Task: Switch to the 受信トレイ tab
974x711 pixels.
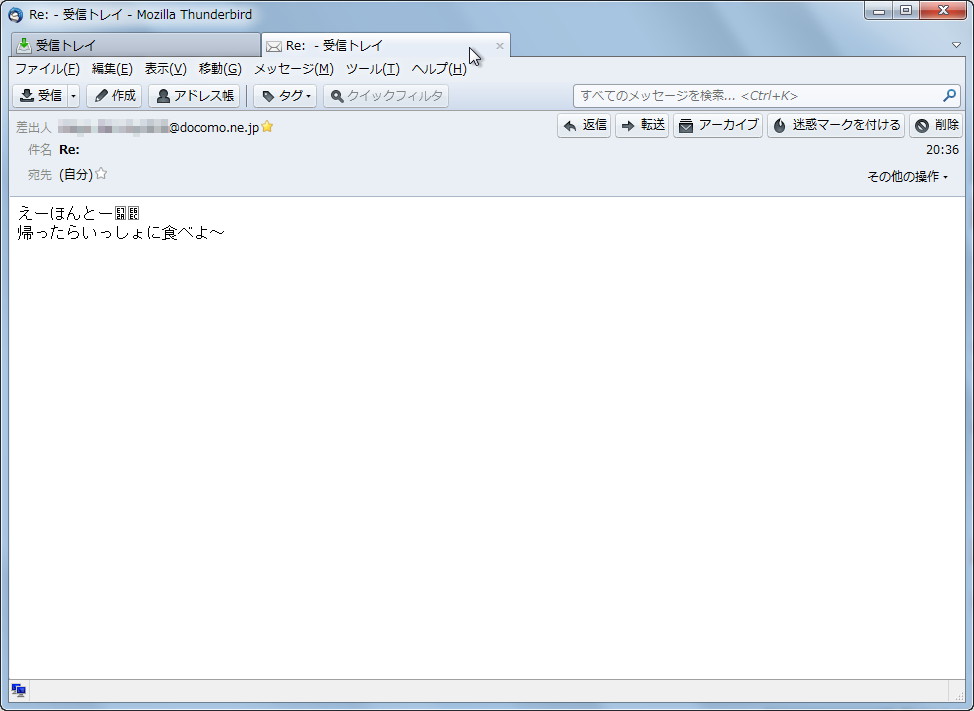Action: (135, 45)
